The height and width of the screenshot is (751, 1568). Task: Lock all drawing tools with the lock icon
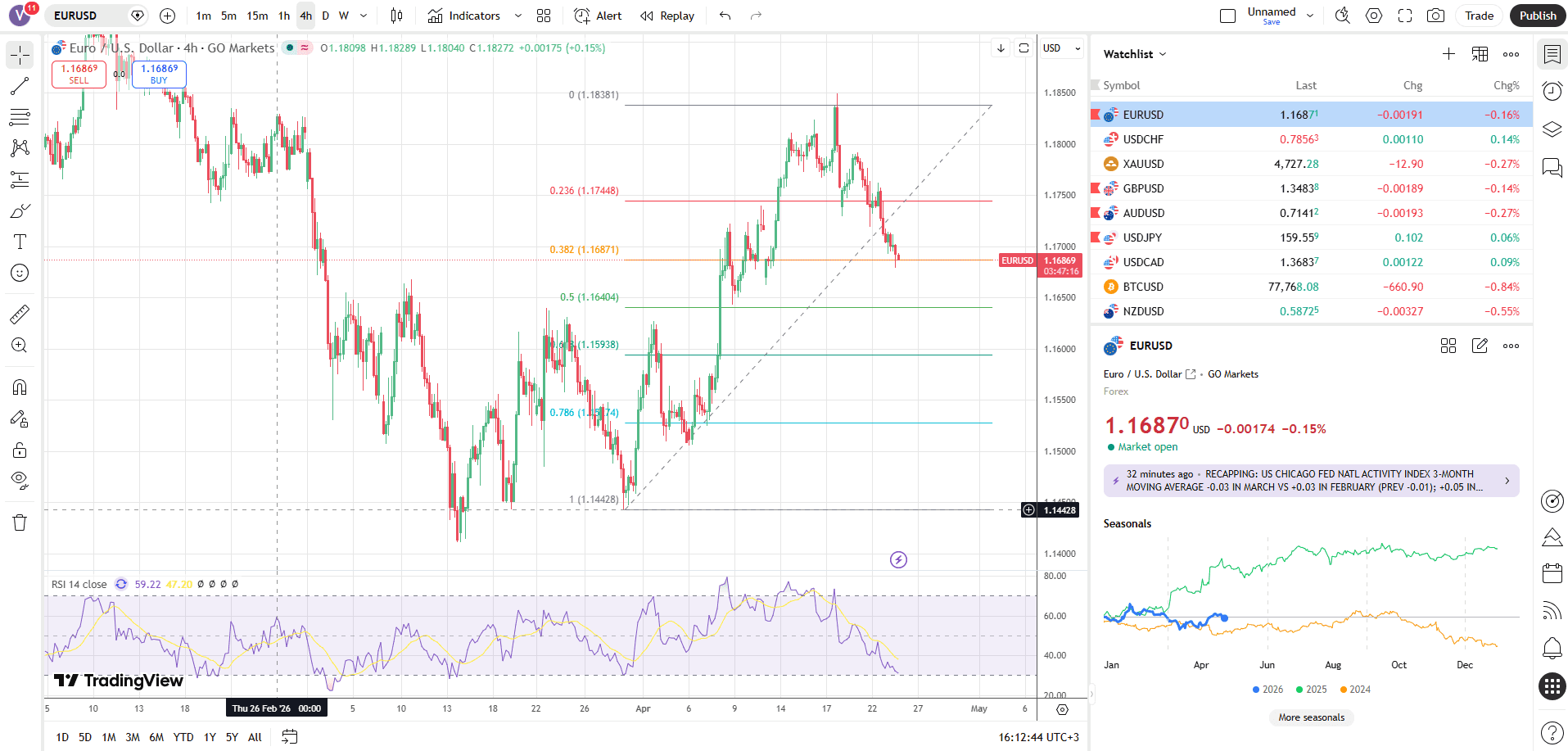[x=20, y=450]
